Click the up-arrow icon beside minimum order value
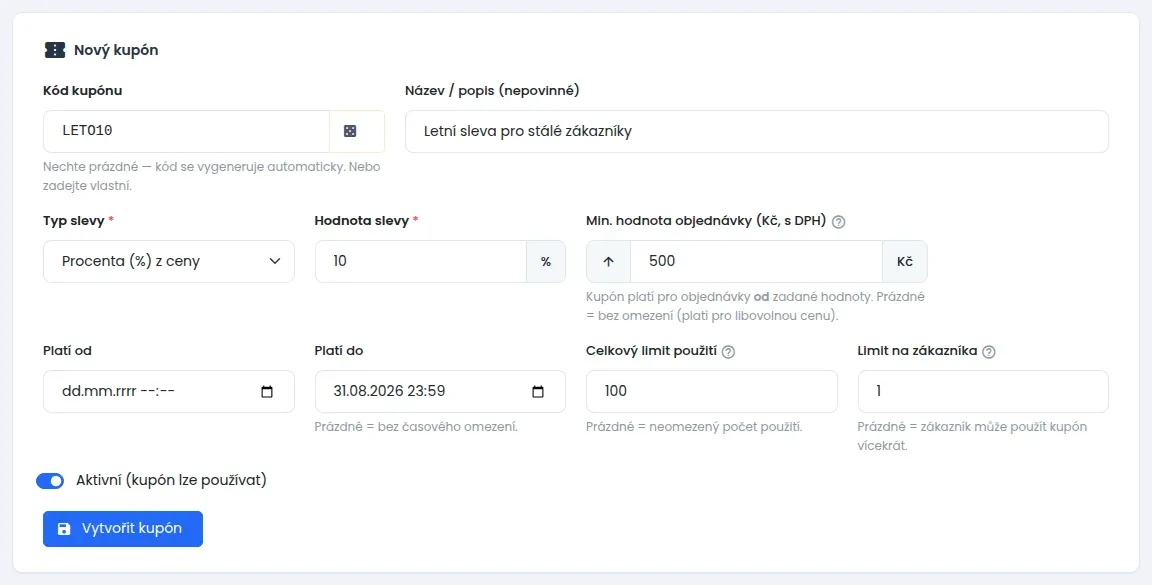Image resolution: width=1152 pixels, height=585 pixels. pyautogui.click(x=608, y=262)
